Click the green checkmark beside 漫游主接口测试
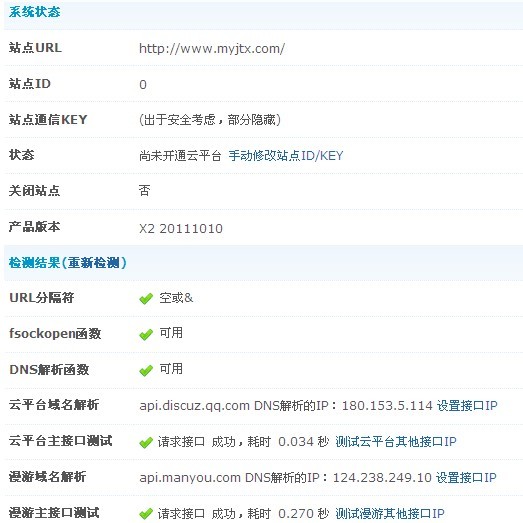Image resolution: width=523 pixels, height=523 pixels. (x=146, y=514)
